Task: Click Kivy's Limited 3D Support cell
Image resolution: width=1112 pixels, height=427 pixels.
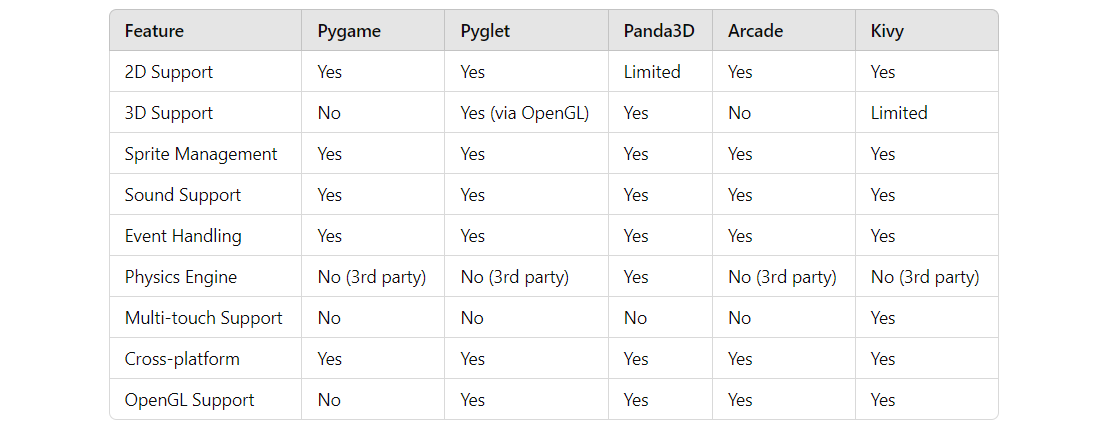Action: pos(899,113)
